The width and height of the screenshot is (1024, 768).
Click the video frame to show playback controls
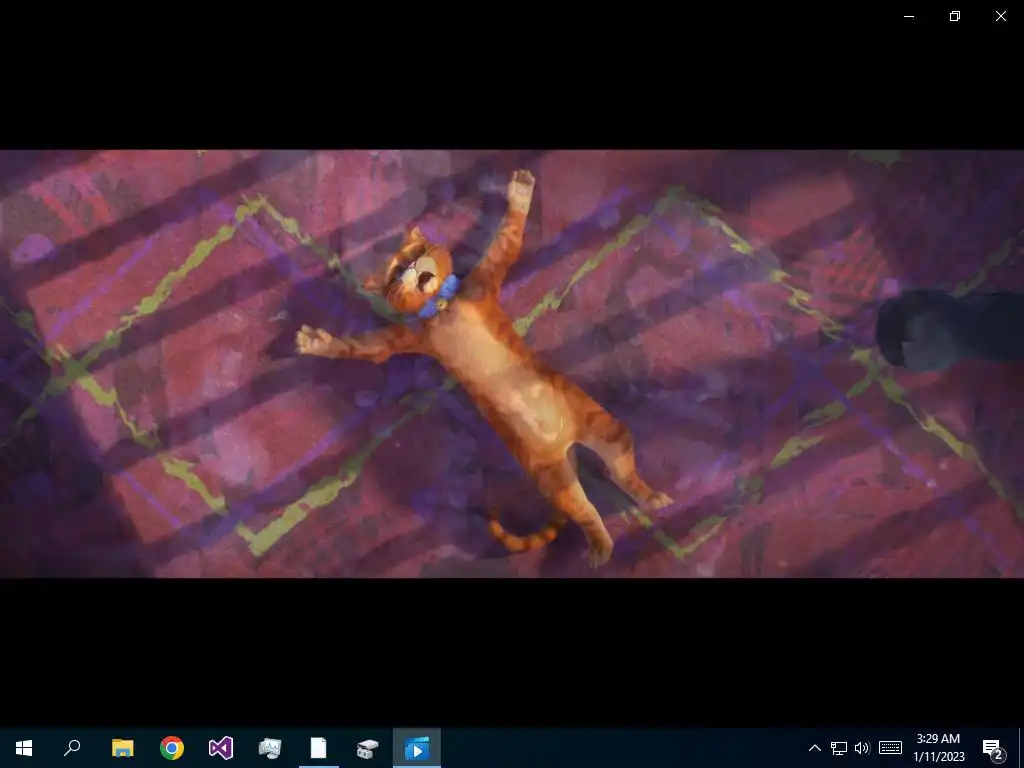(512, 364)
